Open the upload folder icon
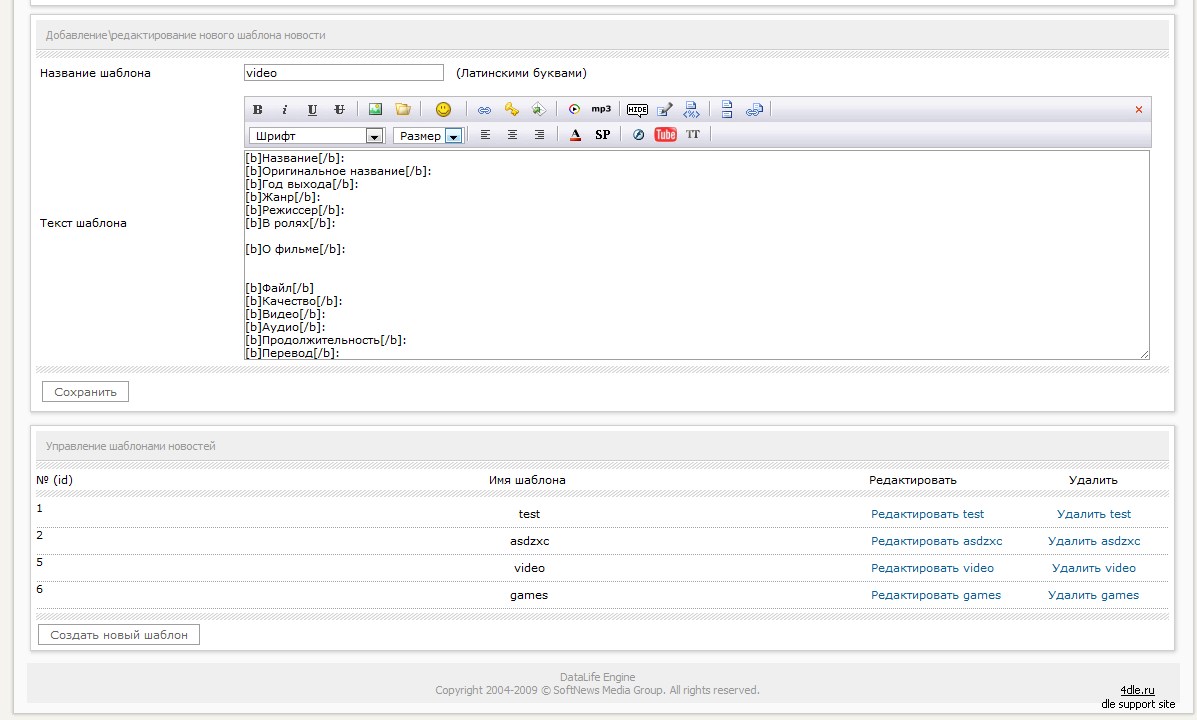1197x720 pixels. pos(402,110)
